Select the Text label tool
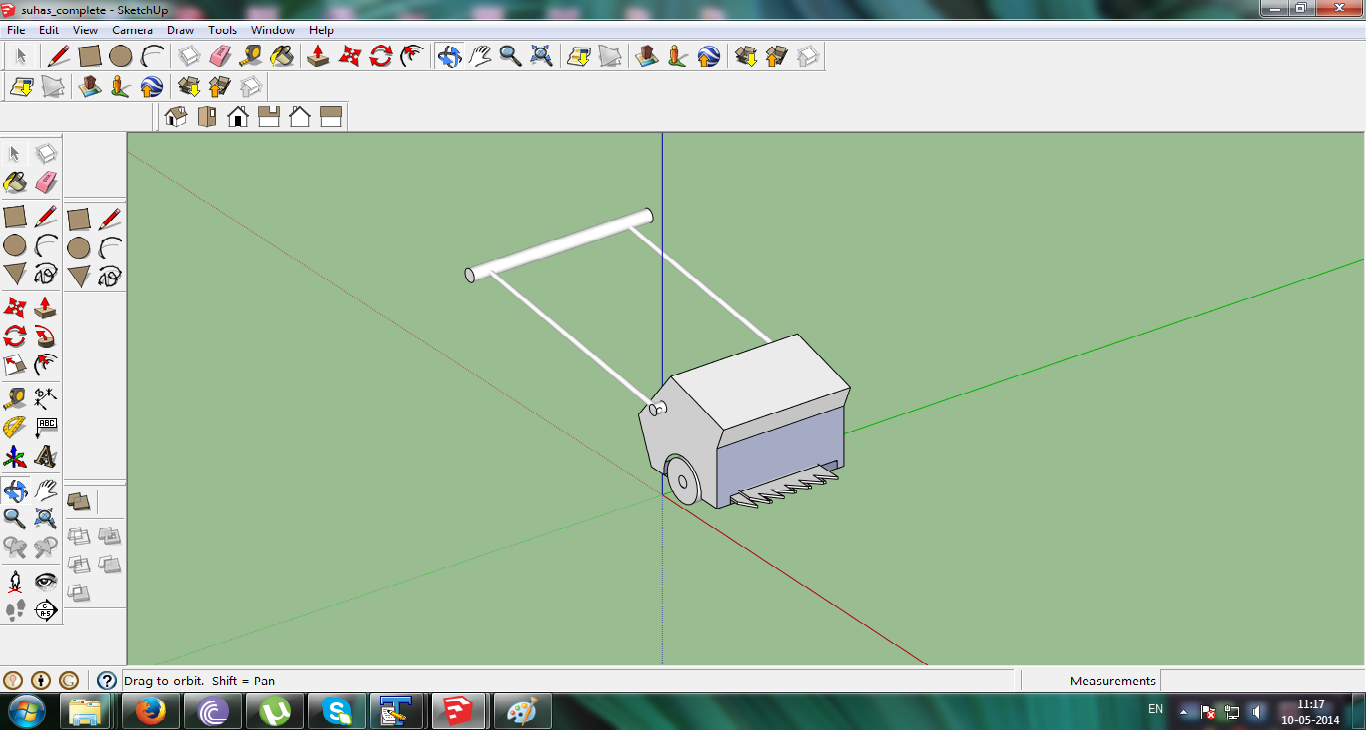Screen dimensions: 1366x730 [45, 428]
